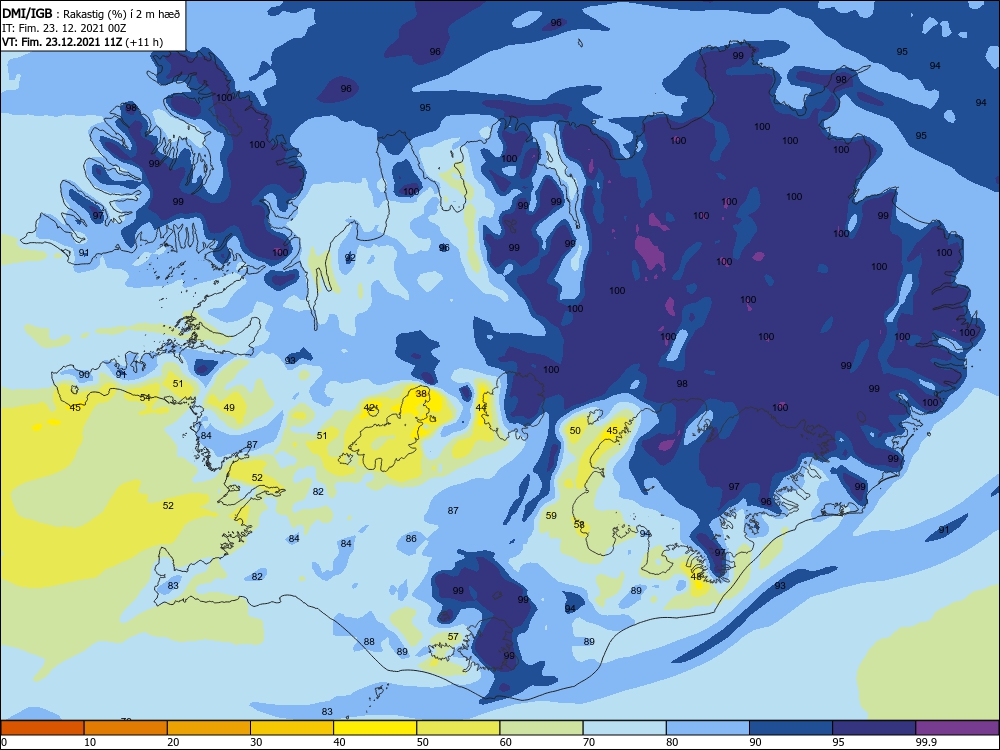Click the '48' humidity value near the south coast

[696, 577]
